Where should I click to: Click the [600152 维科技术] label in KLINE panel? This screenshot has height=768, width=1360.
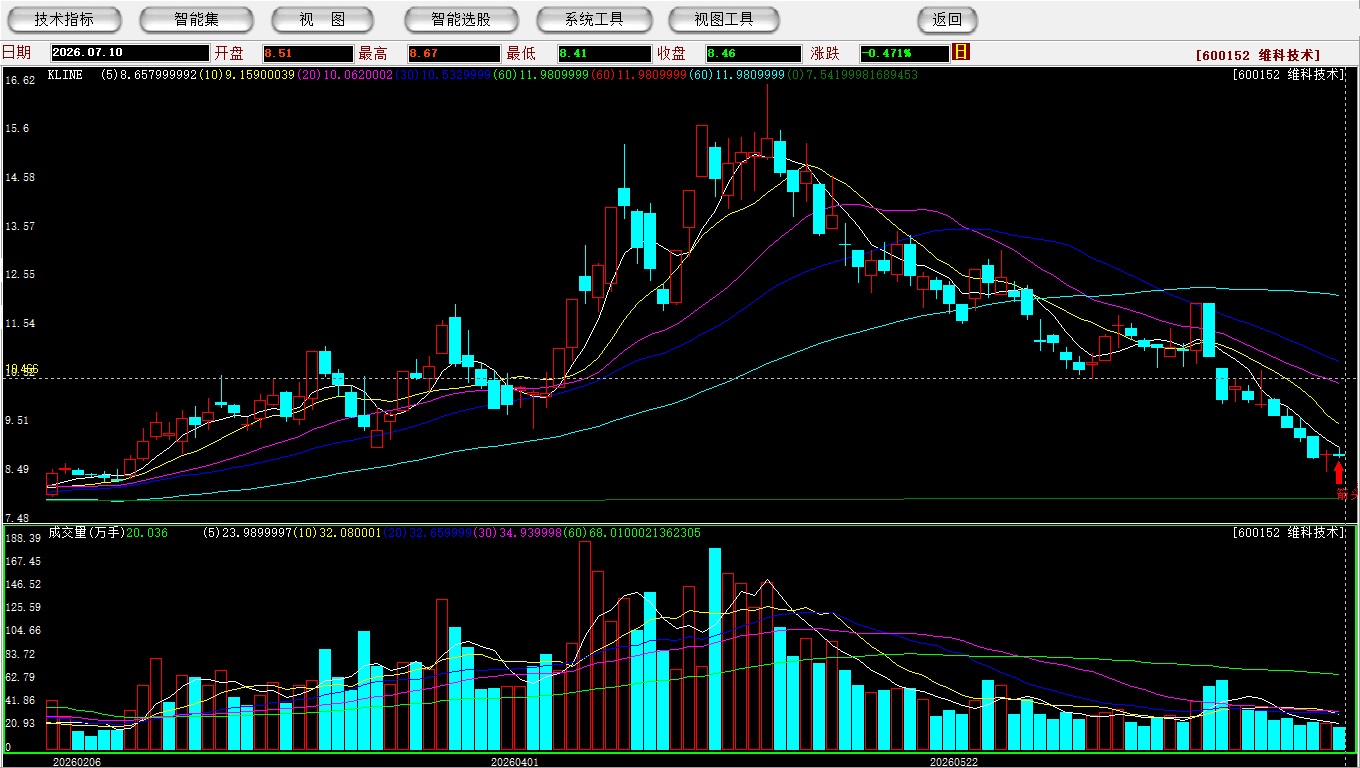[x=1290, y=74]
